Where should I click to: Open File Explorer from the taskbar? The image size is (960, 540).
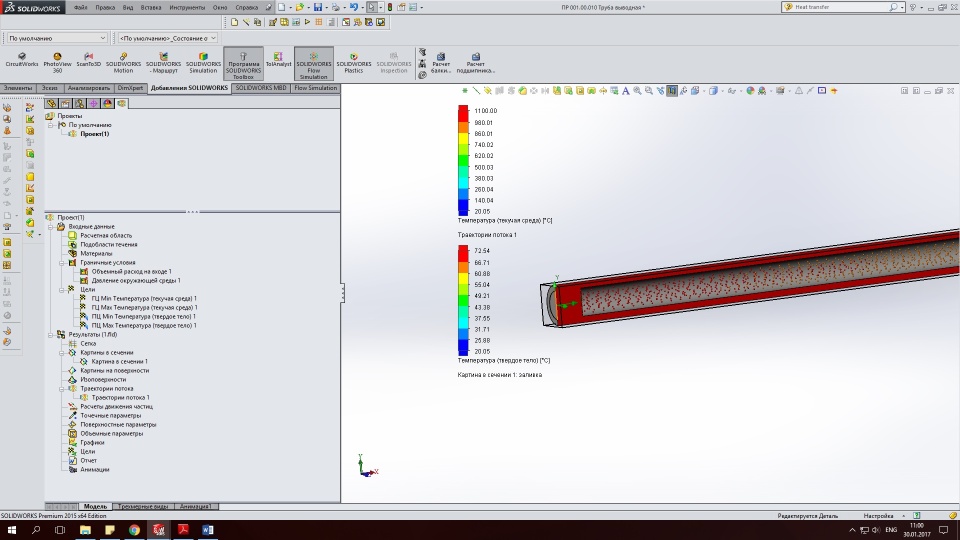(85, 530)
